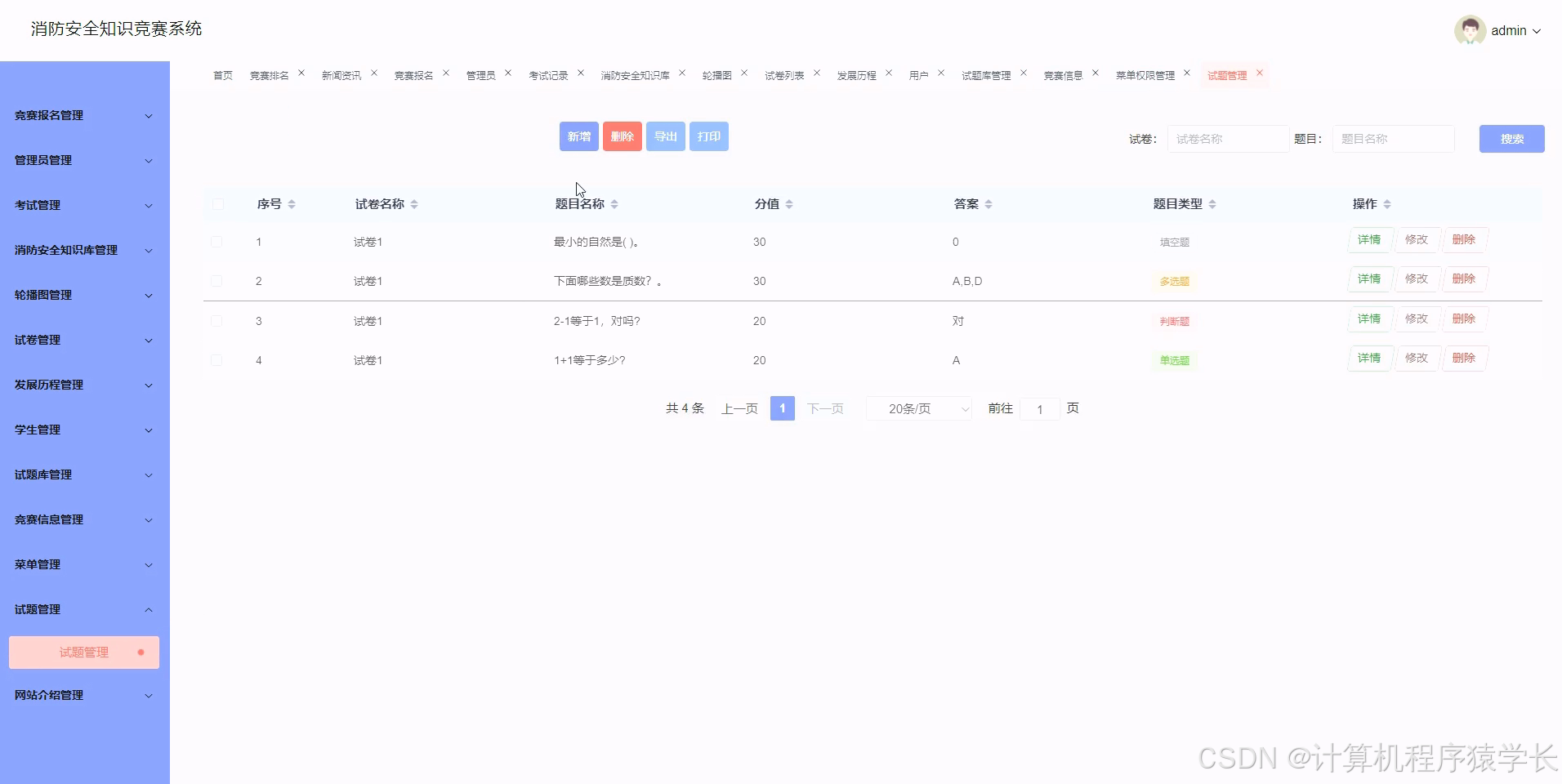The height and width of the screenshot is (784, 1562).
Task: Close the 轮播图 tab
Action: 744,73
